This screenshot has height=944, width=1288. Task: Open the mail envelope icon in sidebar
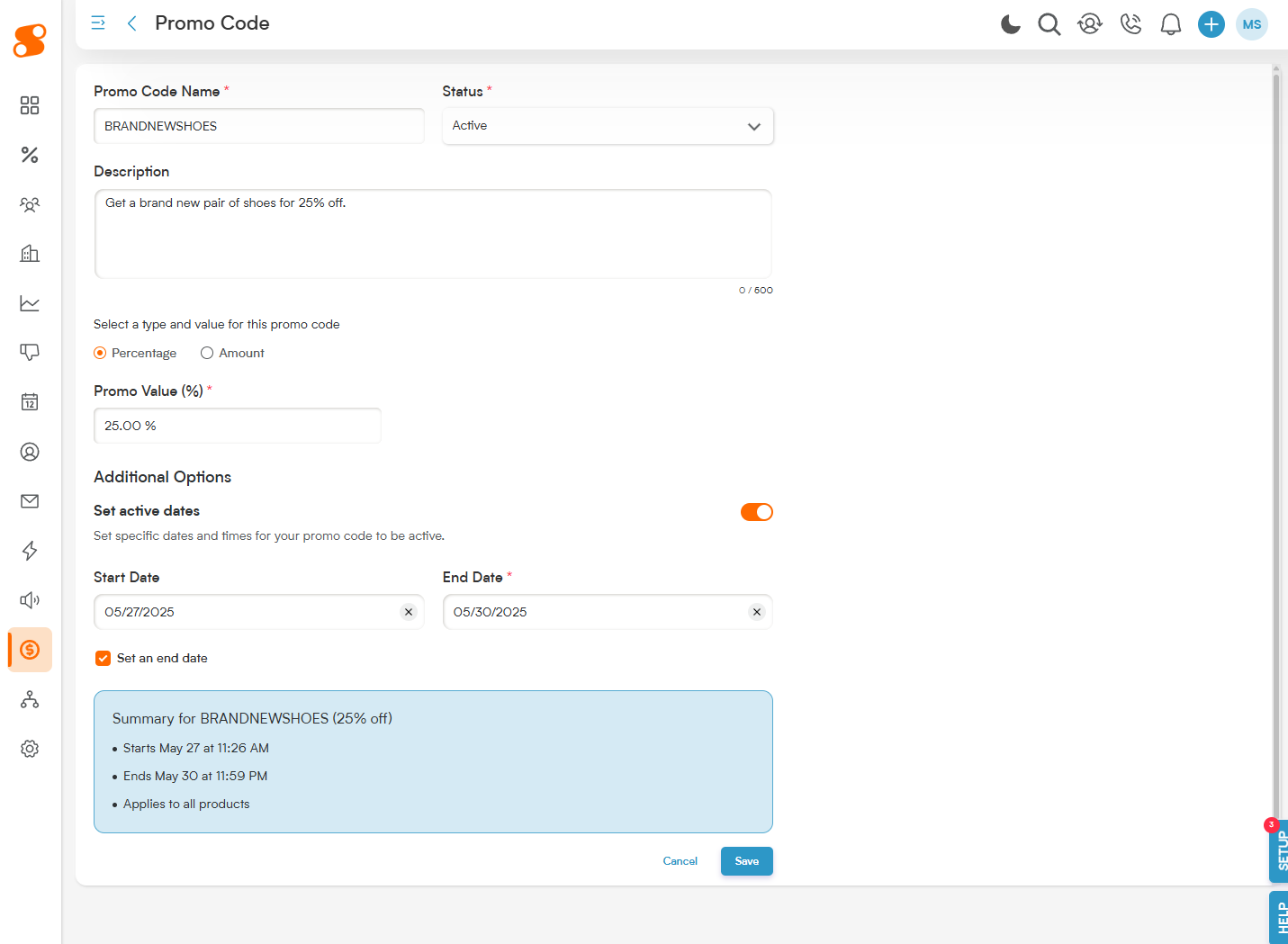(x=30, y=501)
